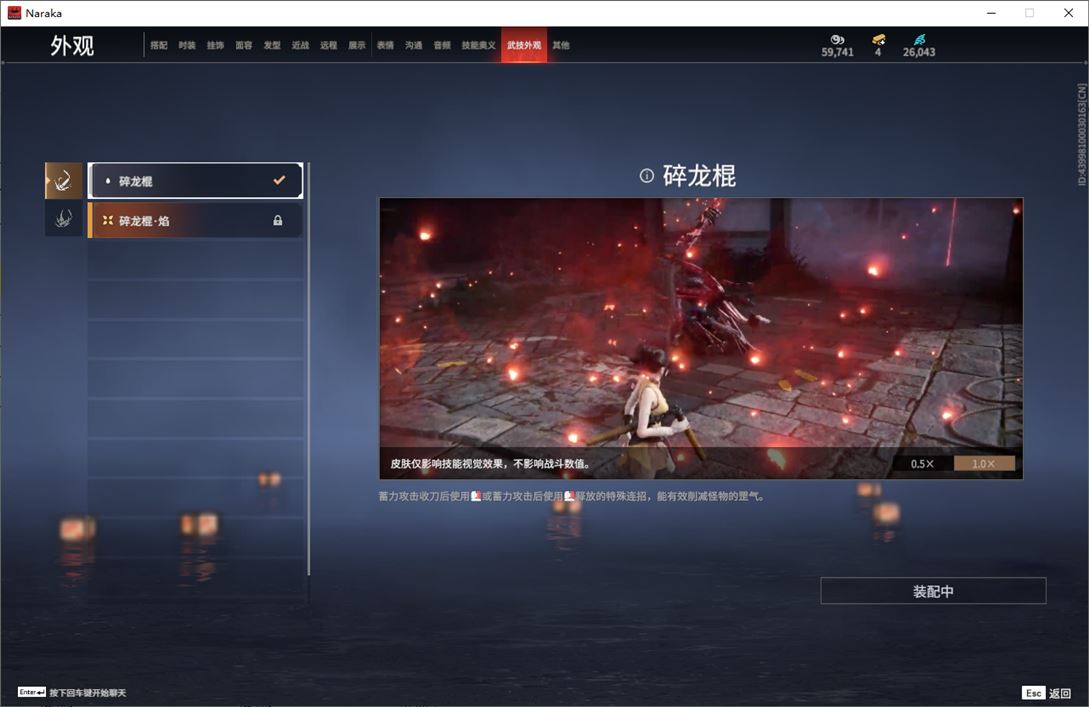The image size is (1089, 707).
Task: Click the lock icon on 碎龙棍·焰
Action: point(278,220)
